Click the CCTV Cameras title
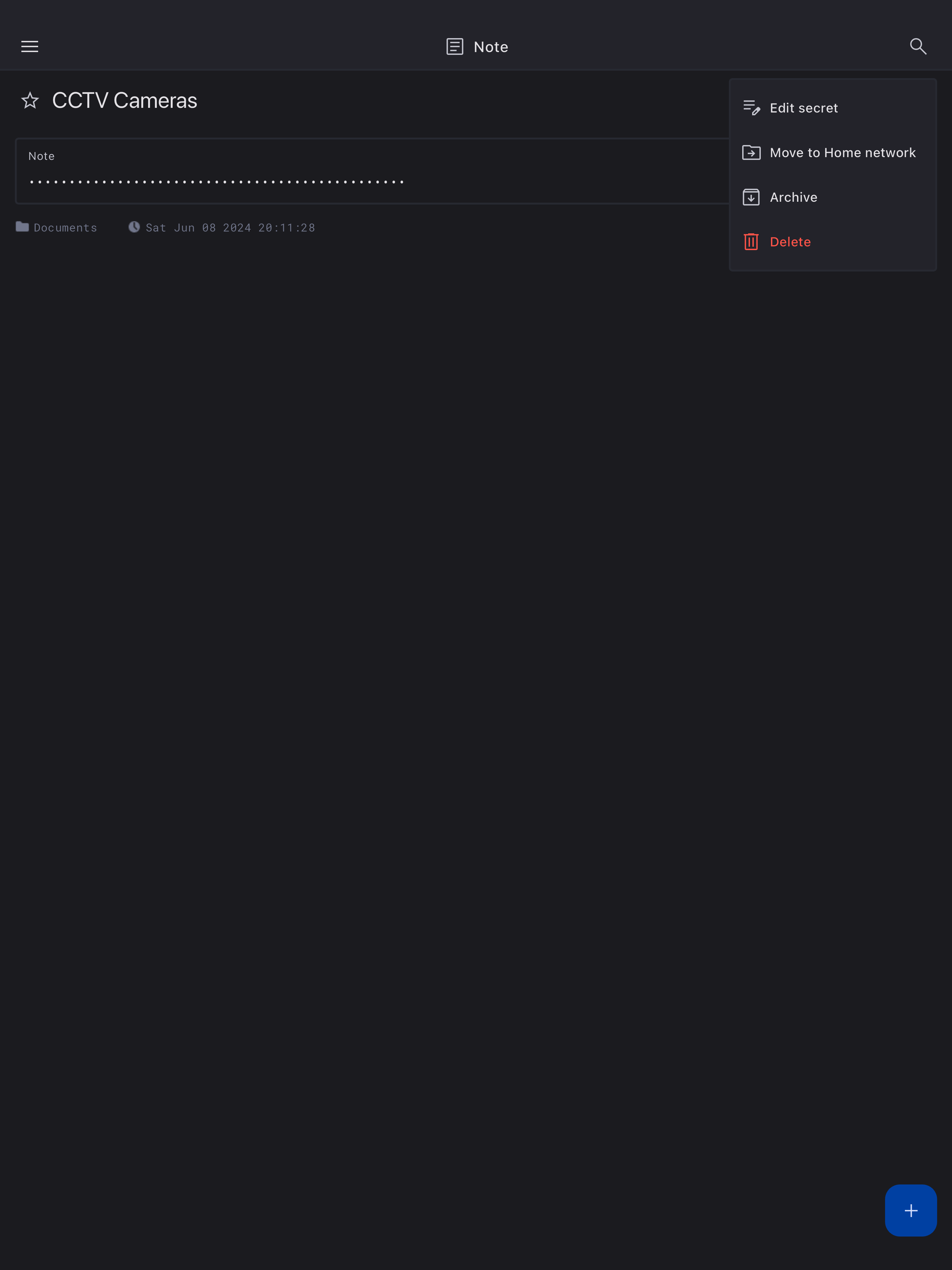The width and height of the screenshot is (952, 1270). pyautogui.click(x=125, y=100)
